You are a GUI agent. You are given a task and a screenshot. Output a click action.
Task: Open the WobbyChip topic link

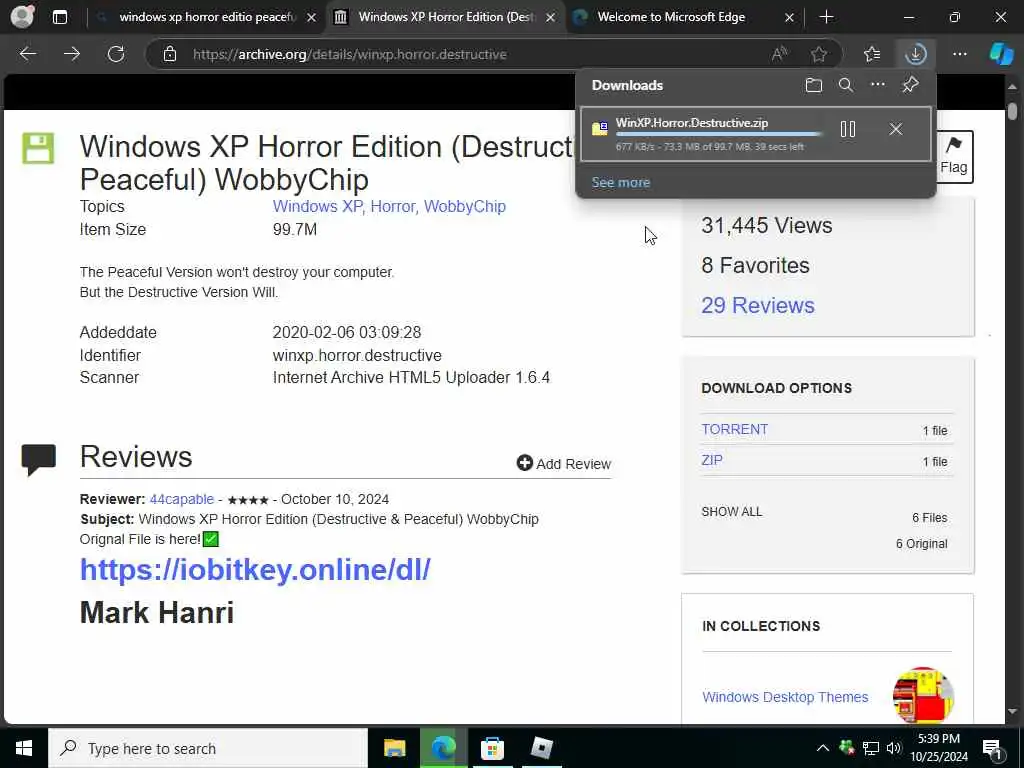(465, 206)
